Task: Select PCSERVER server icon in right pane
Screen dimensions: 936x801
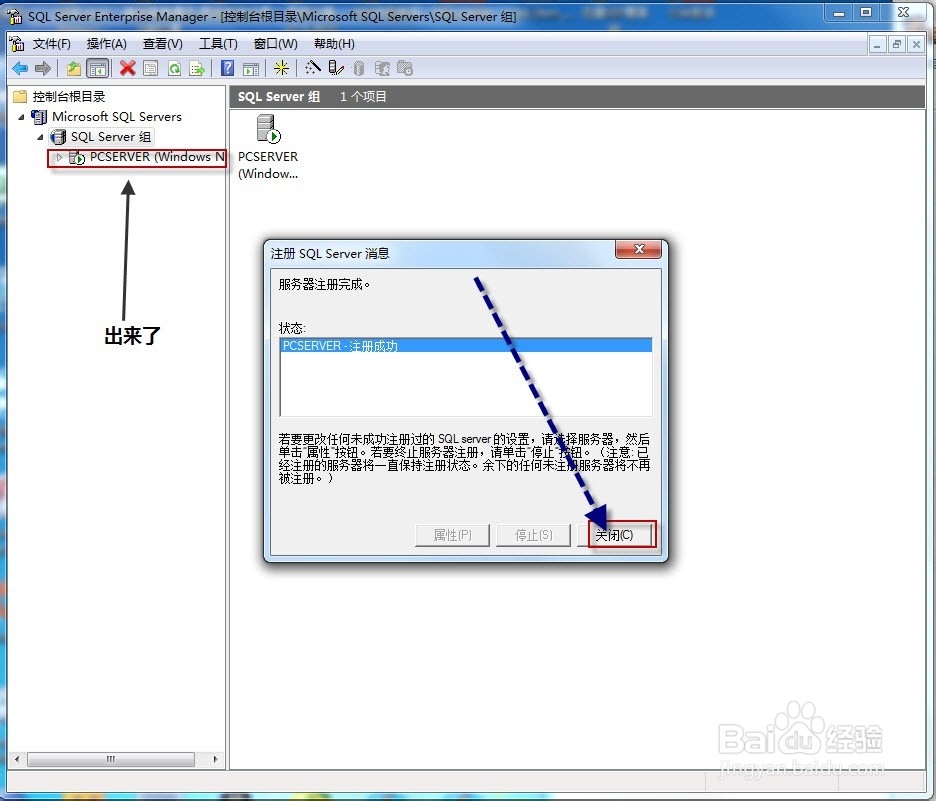Action: click(x=267, y=129)
